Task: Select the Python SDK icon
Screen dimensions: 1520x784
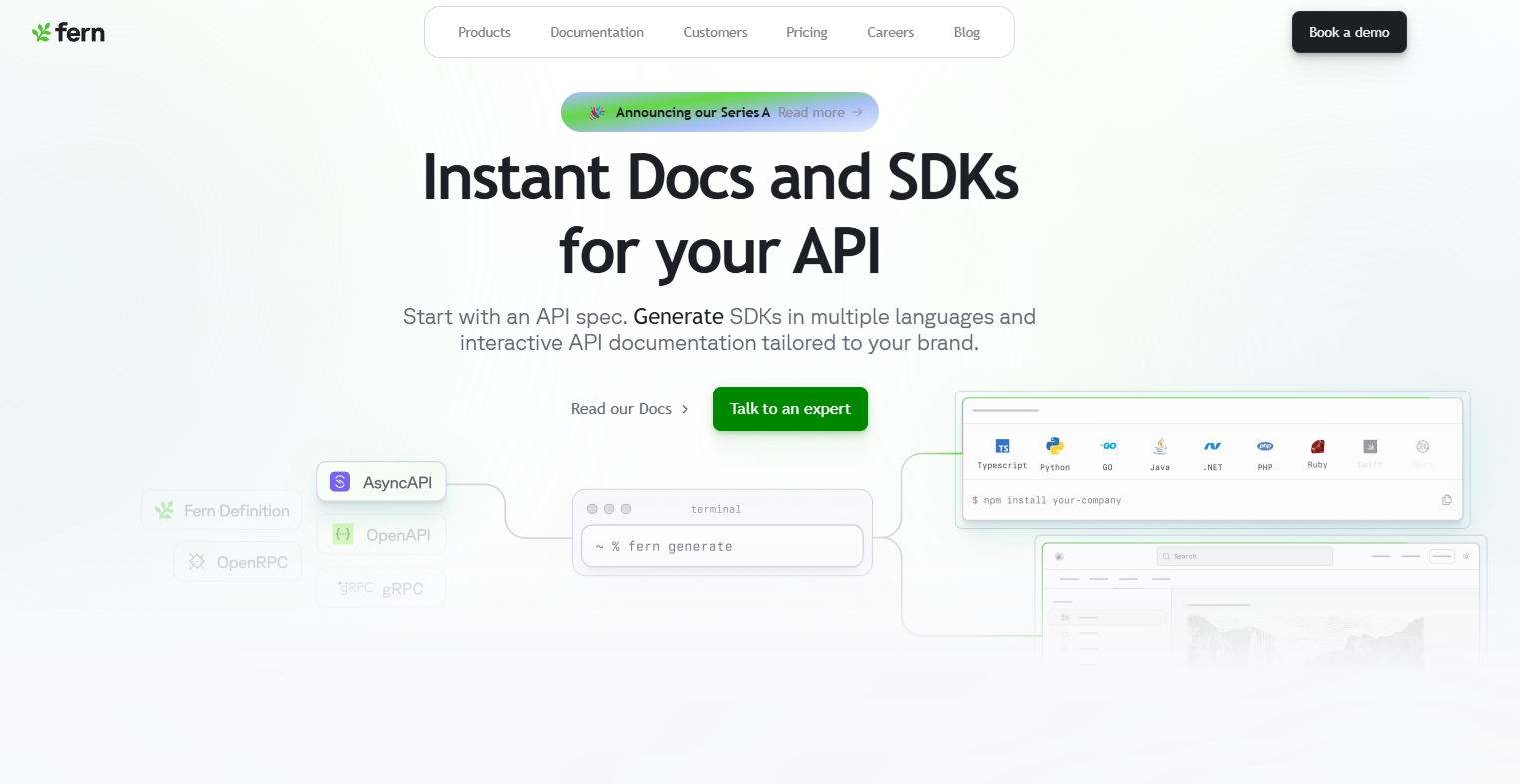Action: point(1055,446)
